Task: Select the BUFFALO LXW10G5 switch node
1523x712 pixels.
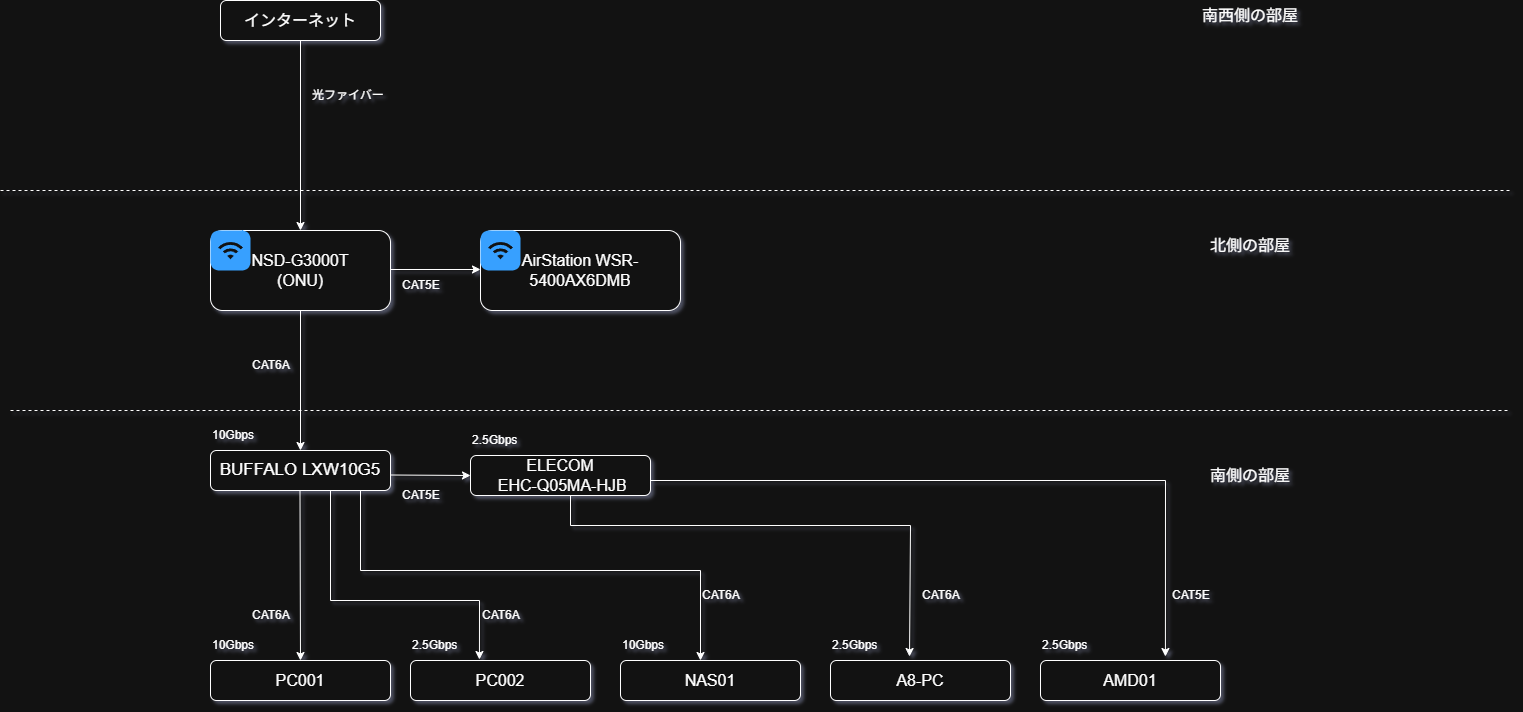Action: pos(300,470)
